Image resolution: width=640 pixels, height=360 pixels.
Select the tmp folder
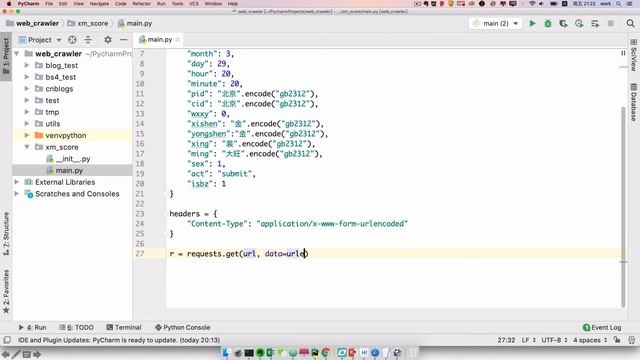click(52, 112)
